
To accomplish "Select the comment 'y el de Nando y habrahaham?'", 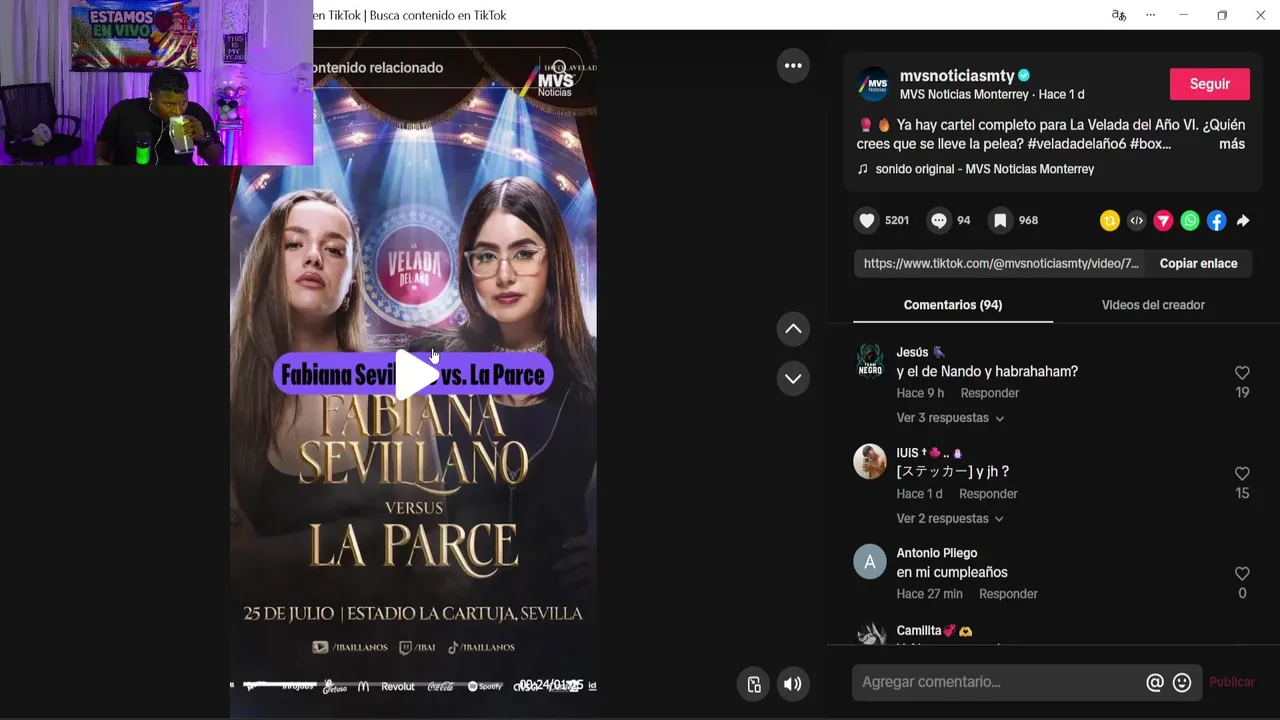I will 987,372.
